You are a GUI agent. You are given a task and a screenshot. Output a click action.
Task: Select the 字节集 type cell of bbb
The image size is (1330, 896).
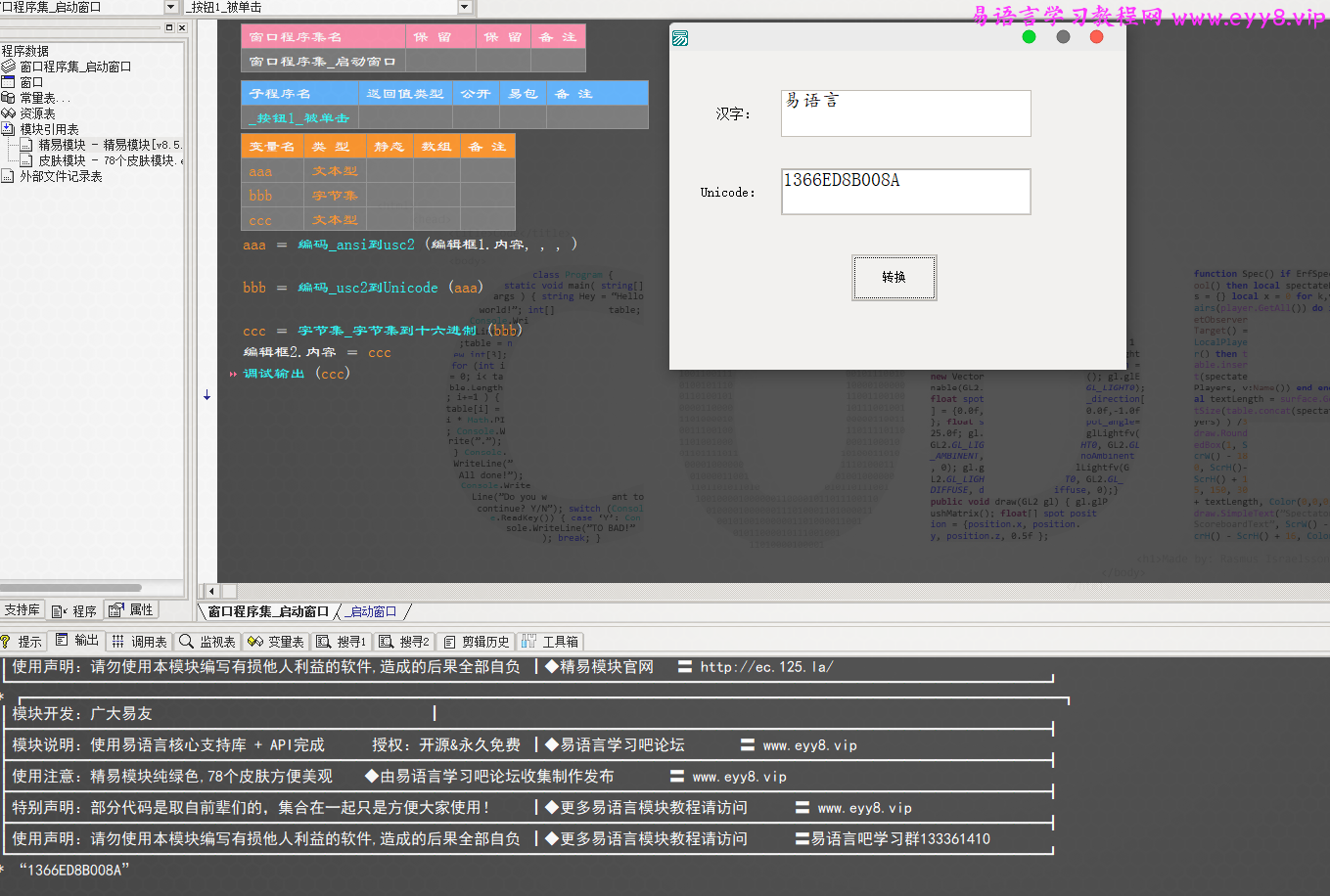[335, 196]
